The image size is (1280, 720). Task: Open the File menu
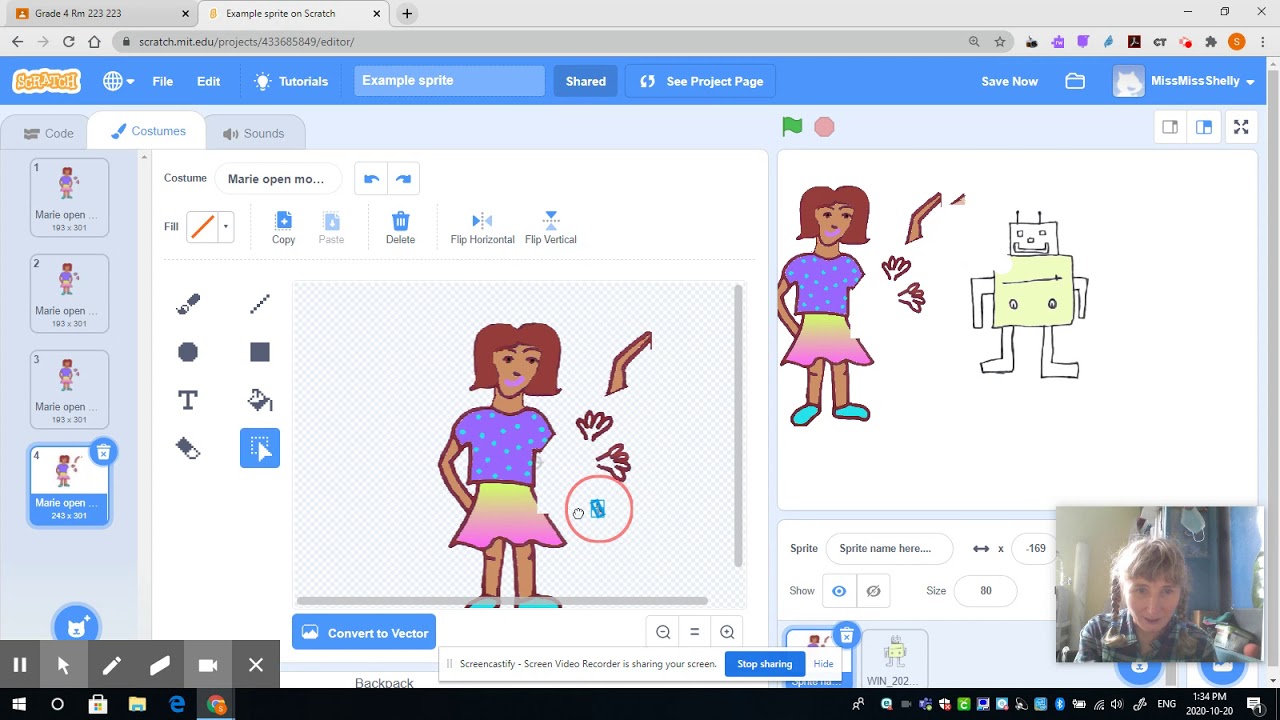click(x=162, y=81)
